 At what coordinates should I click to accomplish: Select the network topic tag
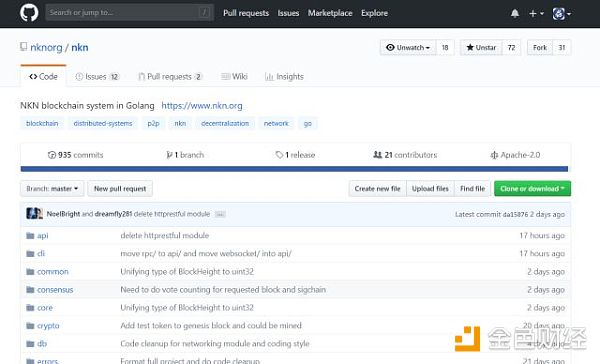point(276,123)
